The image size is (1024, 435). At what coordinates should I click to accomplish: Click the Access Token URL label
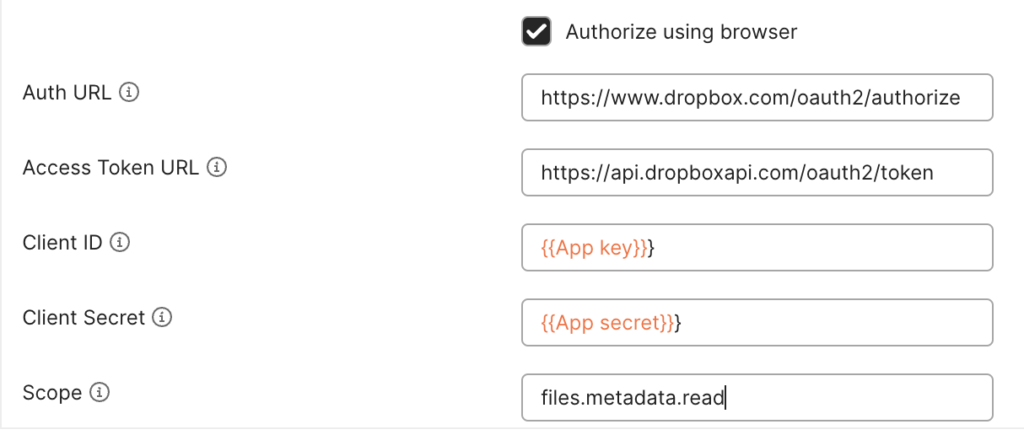111,169
